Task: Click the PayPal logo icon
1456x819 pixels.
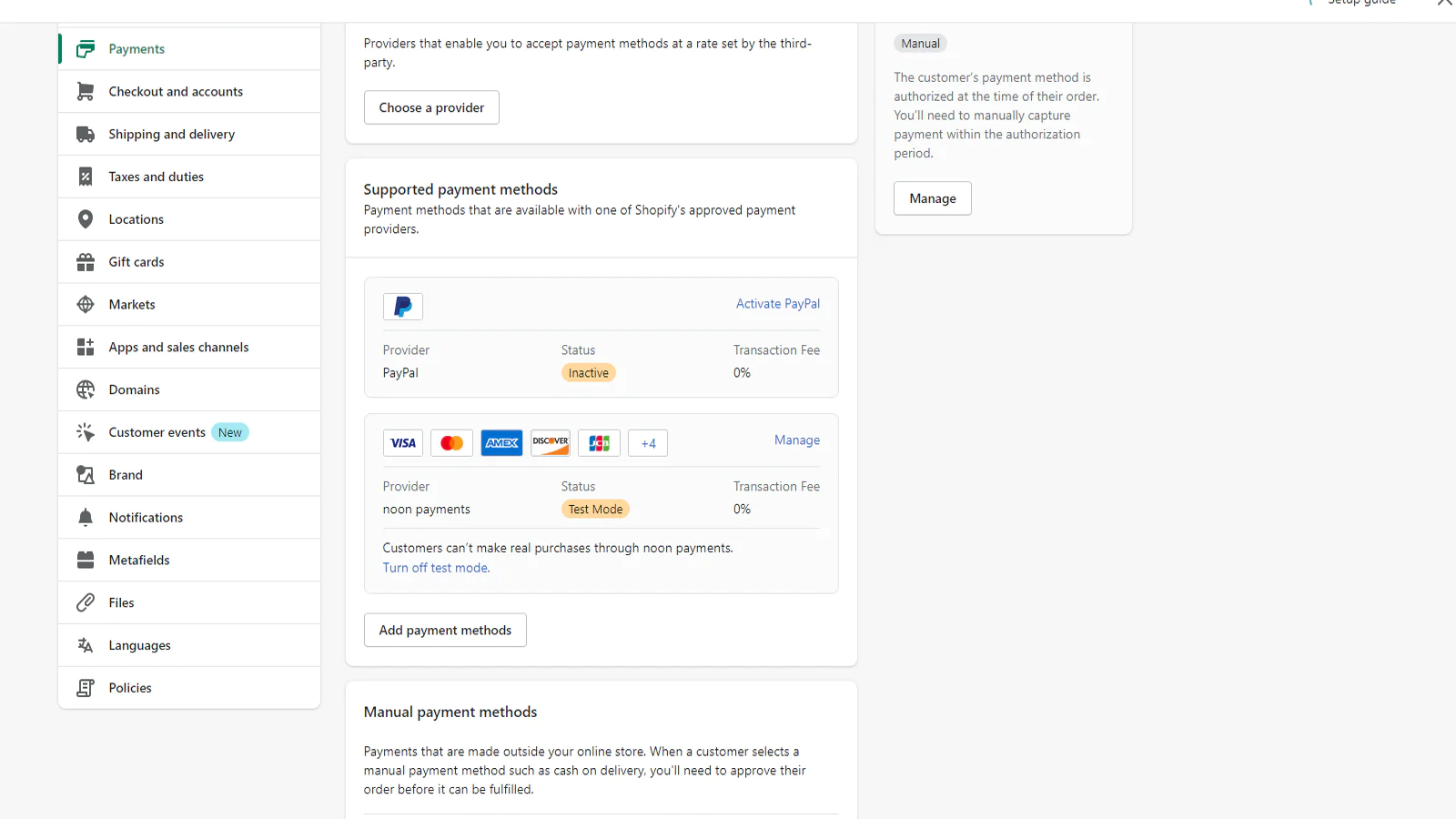Action: (403, 307)
